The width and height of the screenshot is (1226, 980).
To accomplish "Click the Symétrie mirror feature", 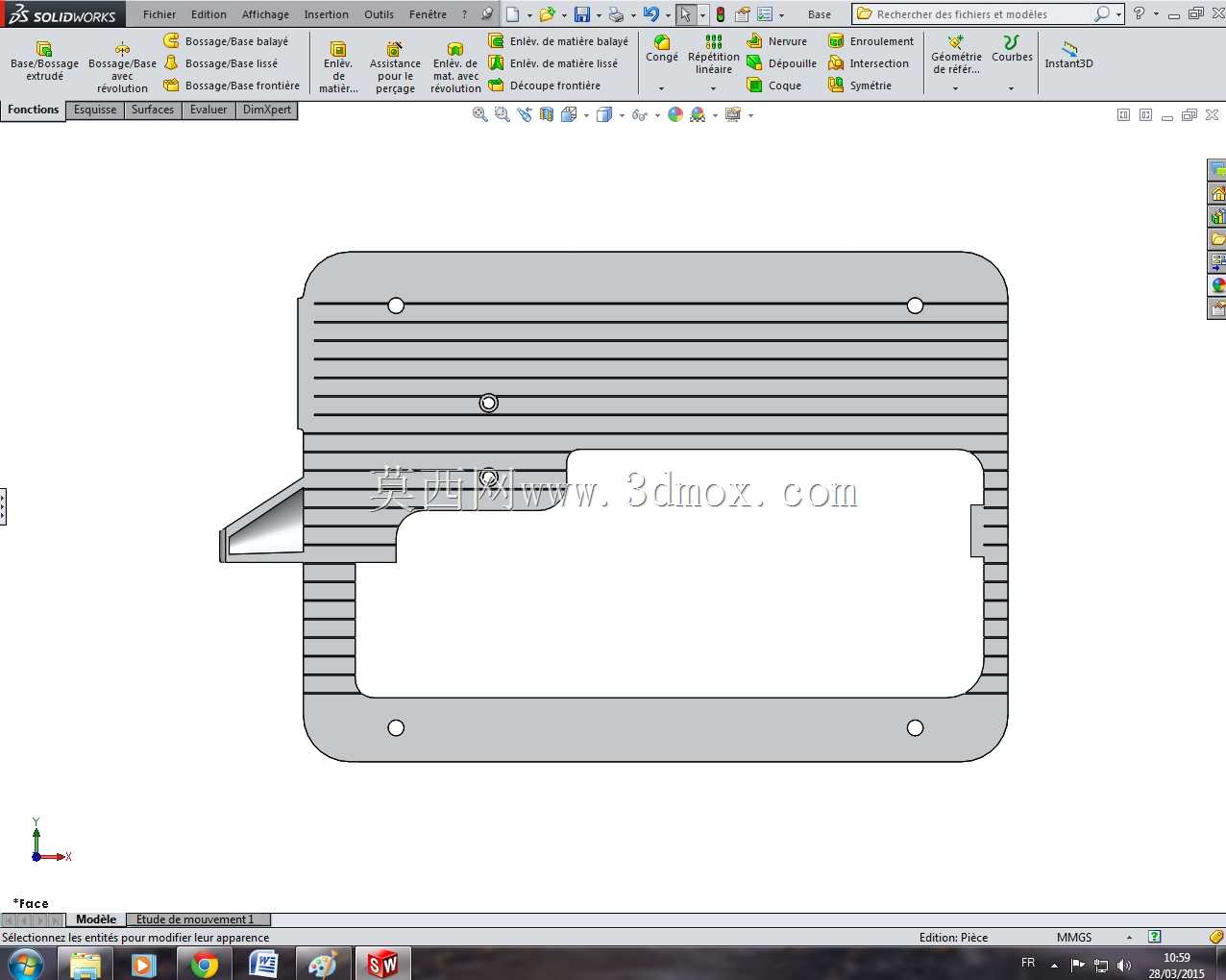I will click(860, 86).
